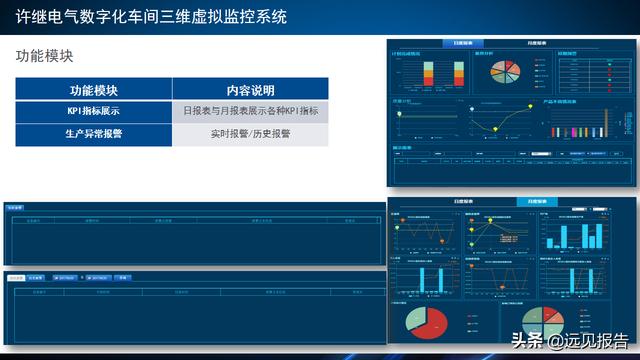This screenshot has height=360, width=640.
Task: Click the magenta bar in the product bar chart
Action: click(x=574, y=132)
